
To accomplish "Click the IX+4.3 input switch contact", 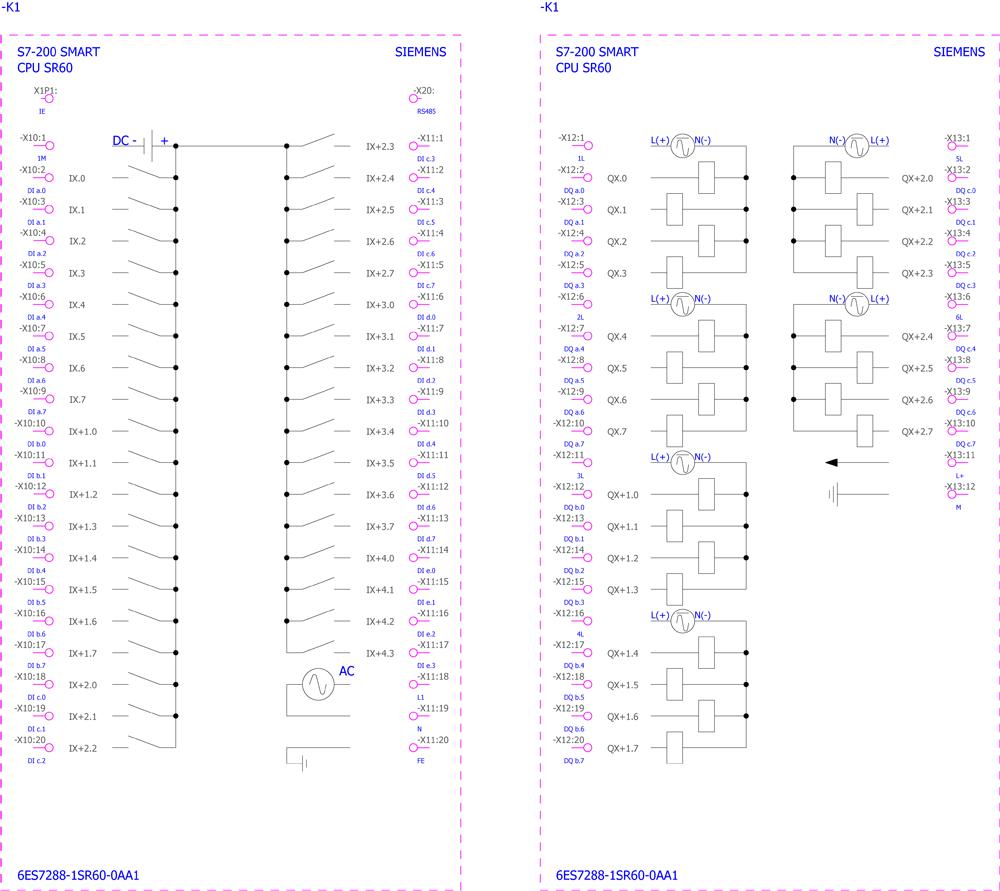I will point(319,650).
